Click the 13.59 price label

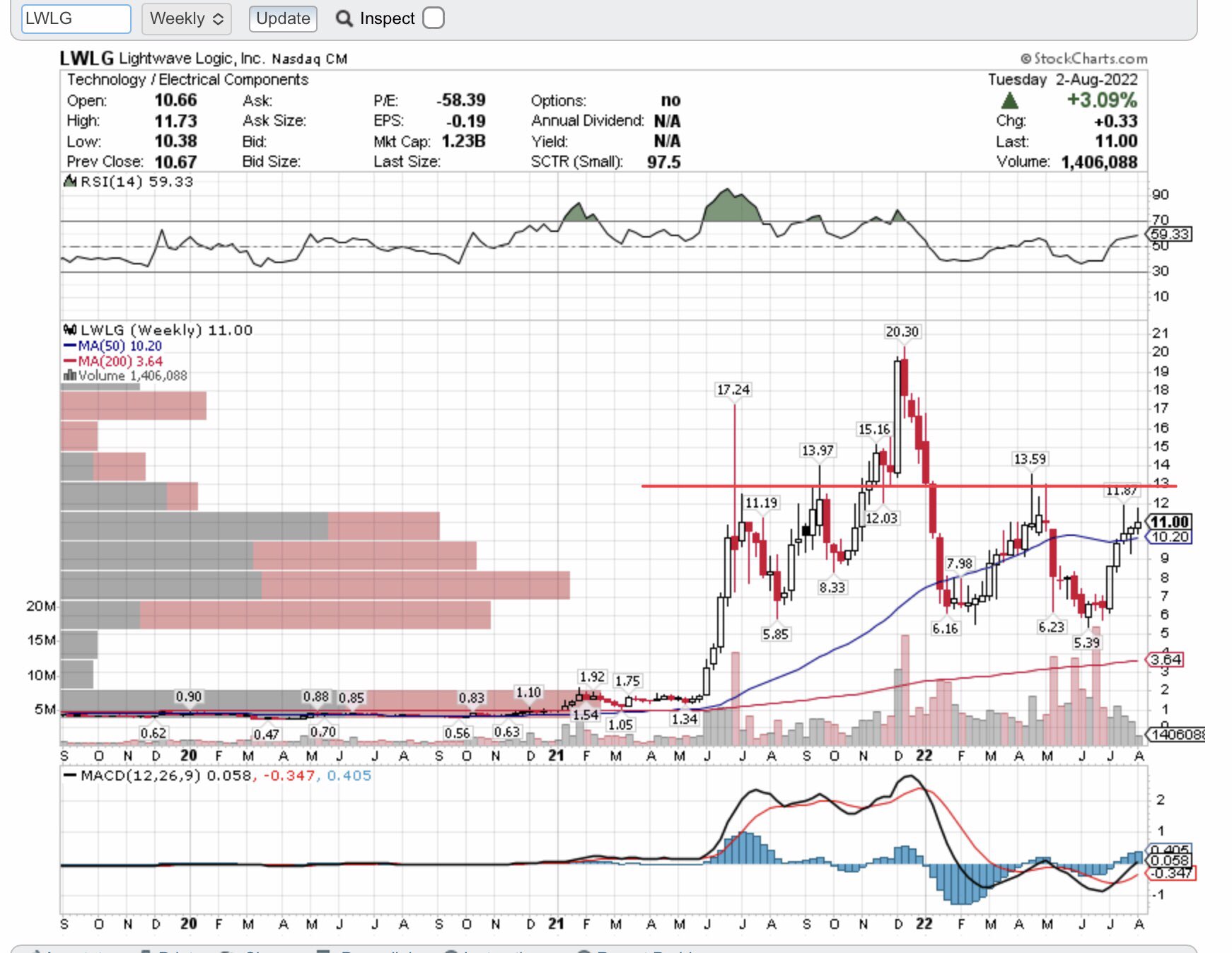1030,459
